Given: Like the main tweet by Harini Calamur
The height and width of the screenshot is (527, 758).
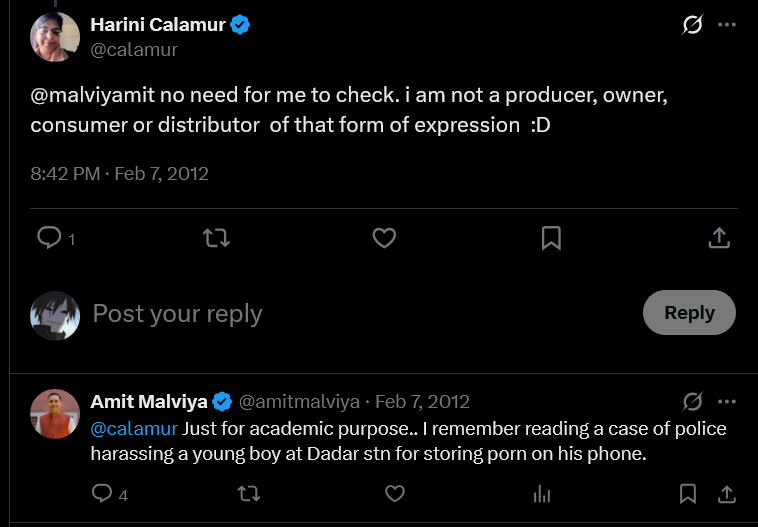Looking at the screenshot, I should [384, 238].
